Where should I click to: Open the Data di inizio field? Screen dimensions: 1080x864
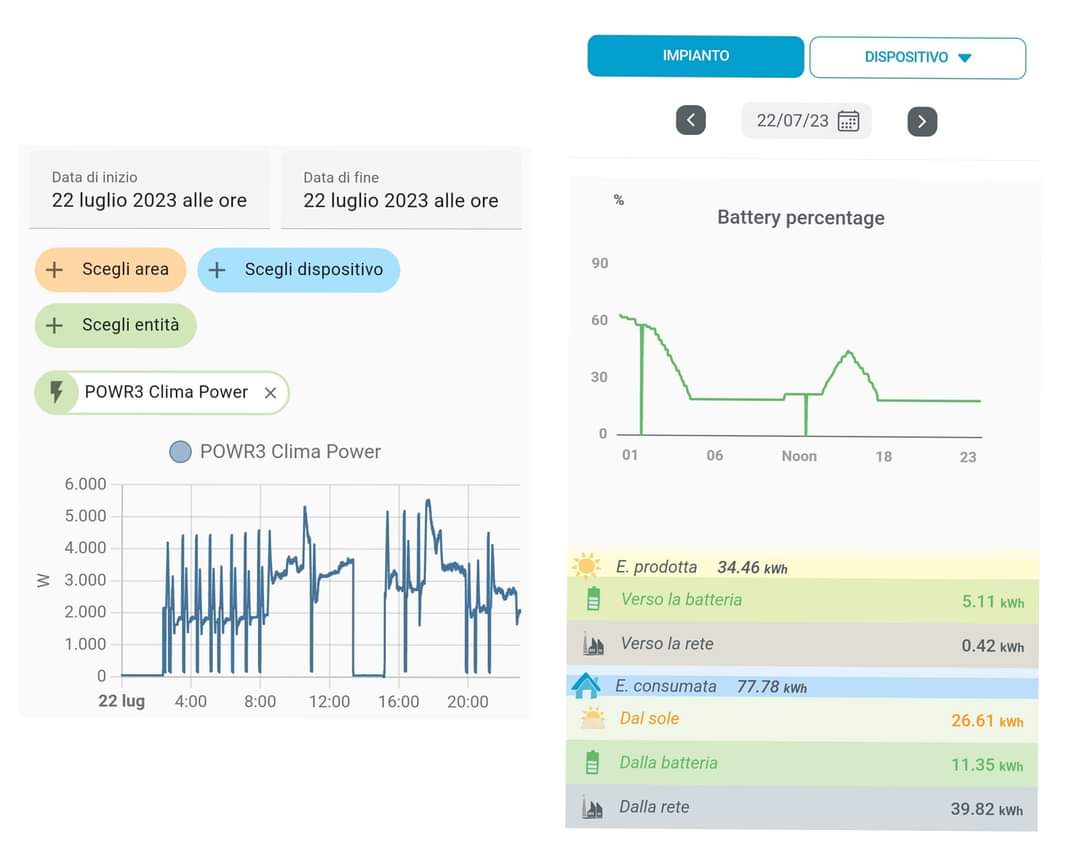coord(149,190)
